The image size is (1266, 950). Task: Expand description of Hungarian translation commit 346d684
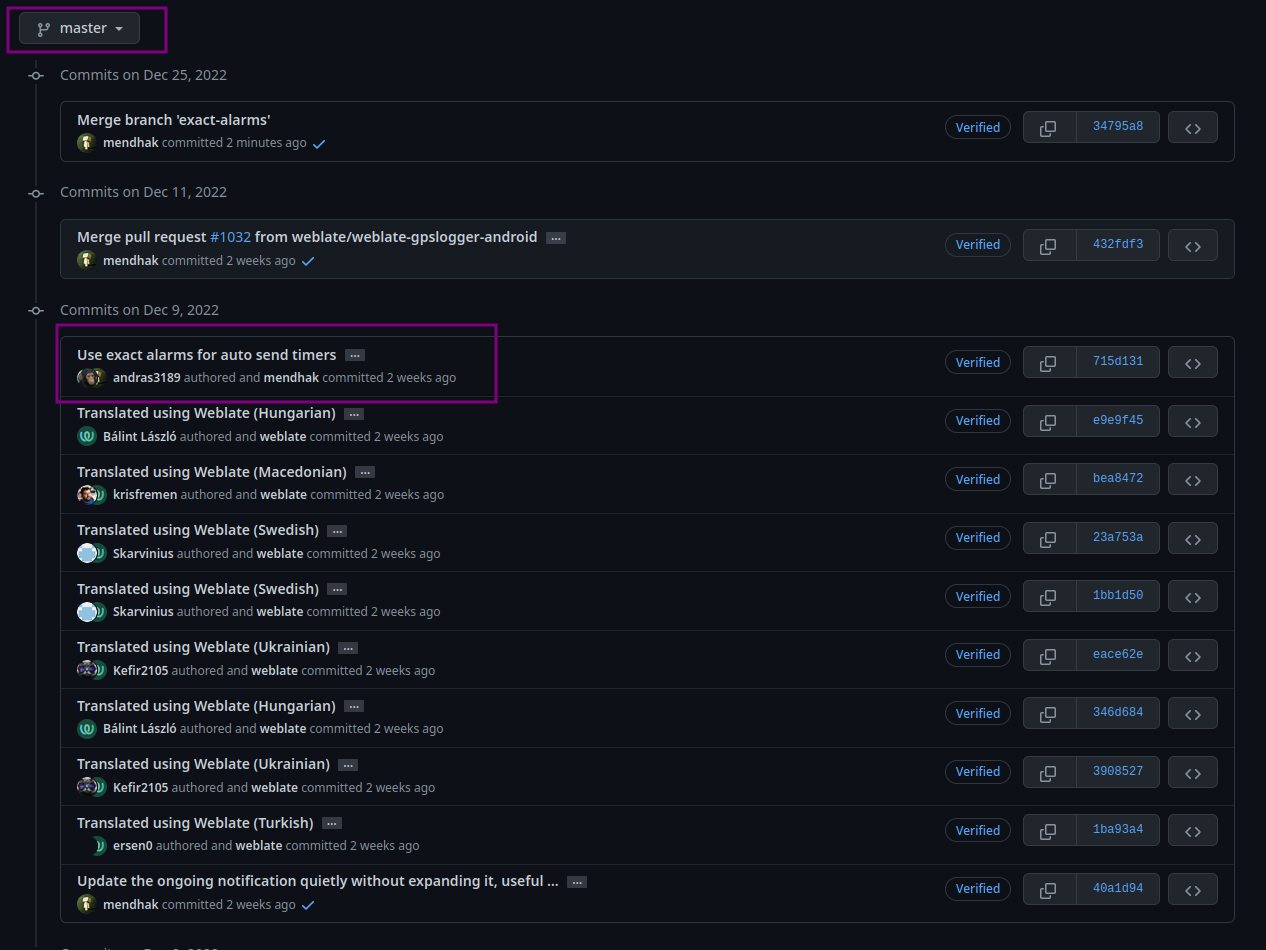pyautogui.click(x=353, y=706)
